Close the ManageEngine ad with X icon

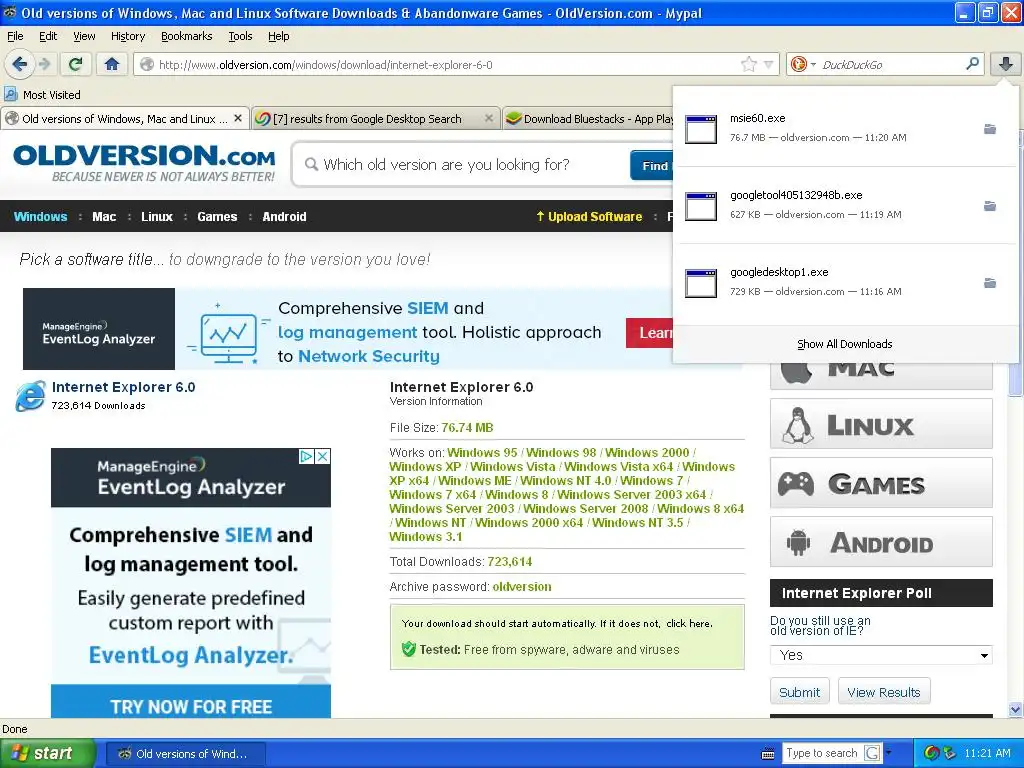(323, 456)
